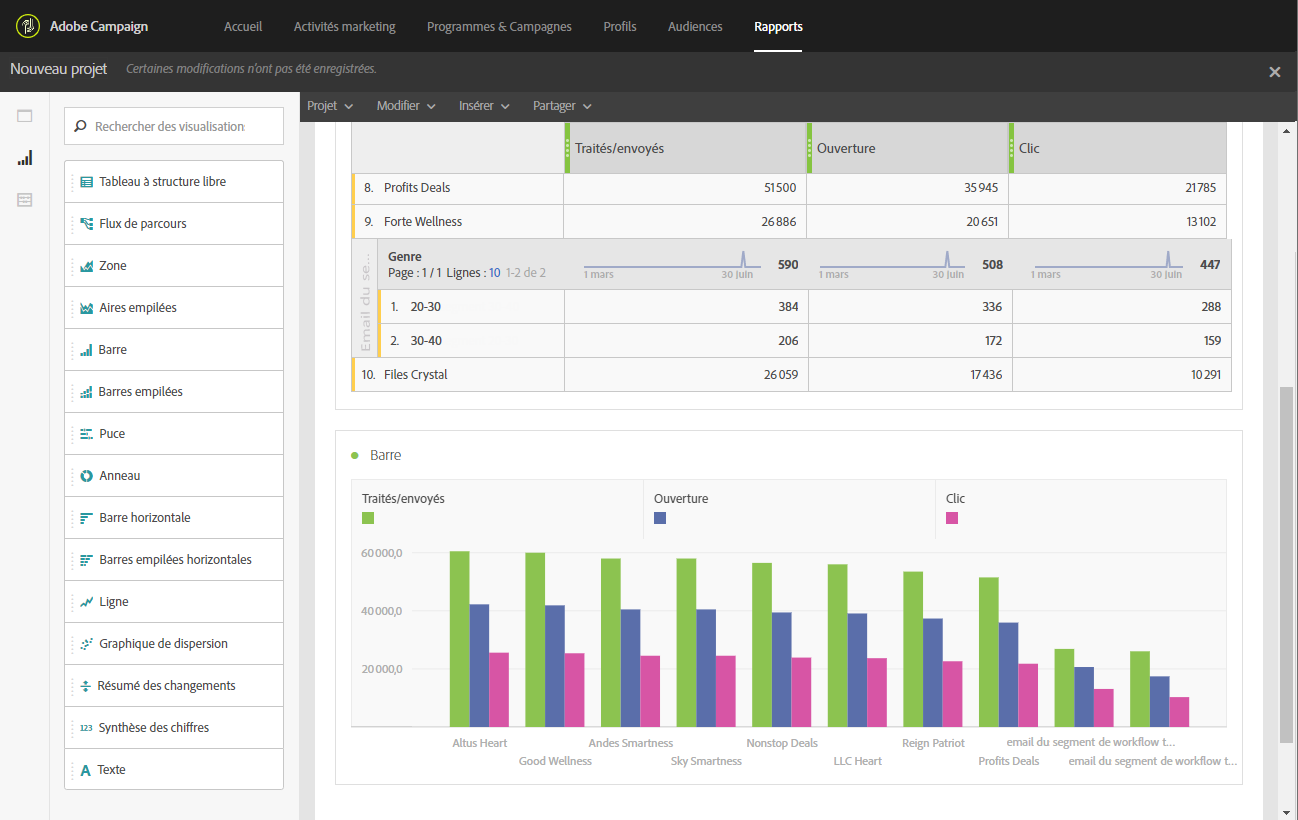Open the Modifier dropdown menu
The image size is (1298, 820).
[405, 106]
